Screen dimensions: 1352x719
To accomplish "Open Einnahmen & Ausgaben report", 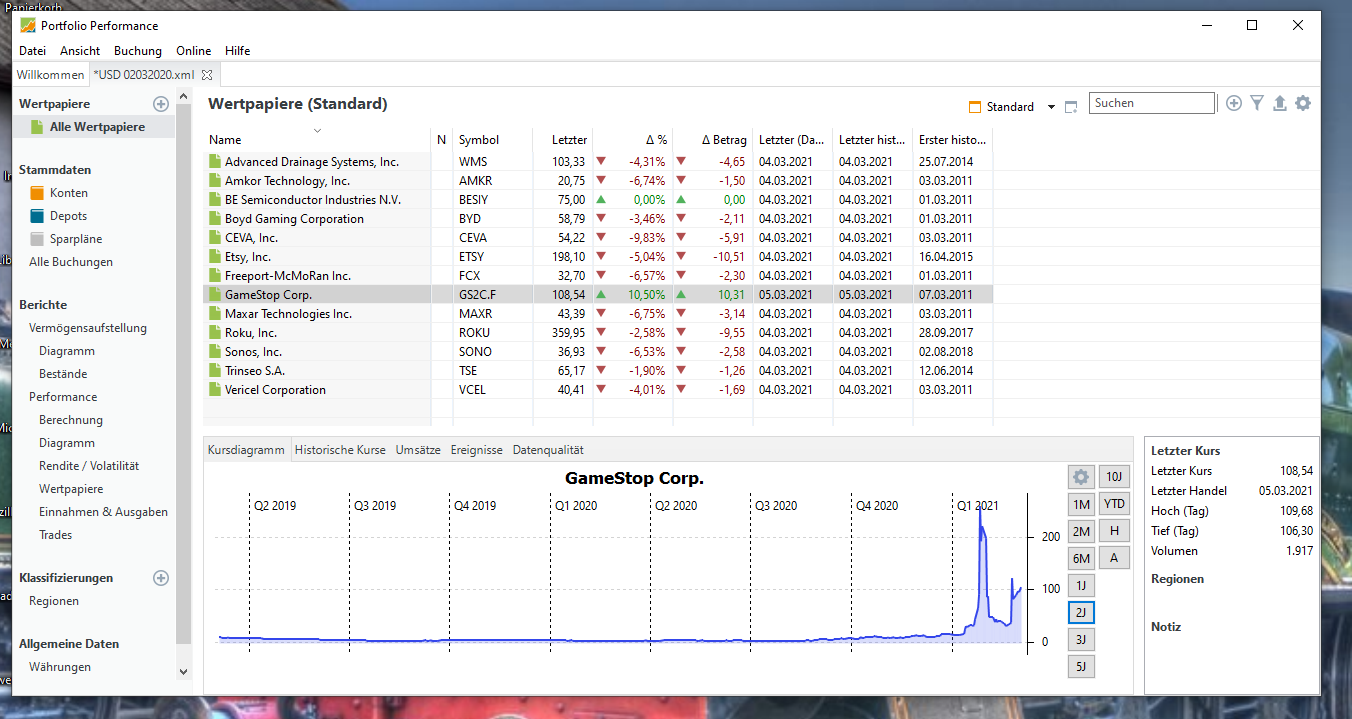I will (x=103, y=512).
